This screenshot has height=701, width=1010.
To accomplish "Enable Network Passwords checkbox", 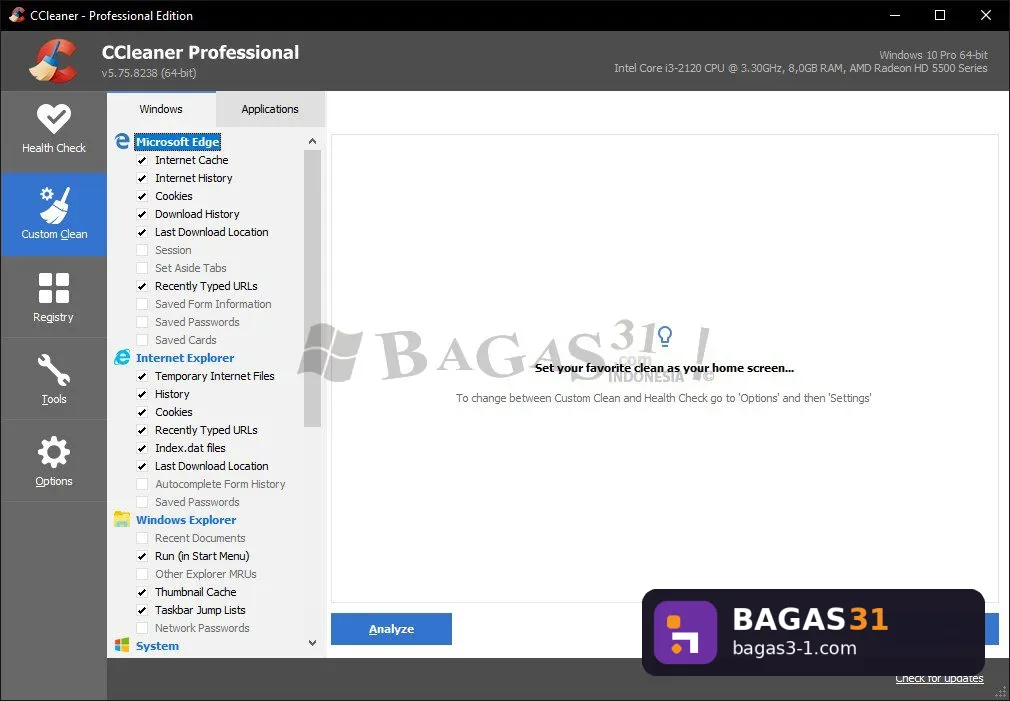I will tap(142, 628).
